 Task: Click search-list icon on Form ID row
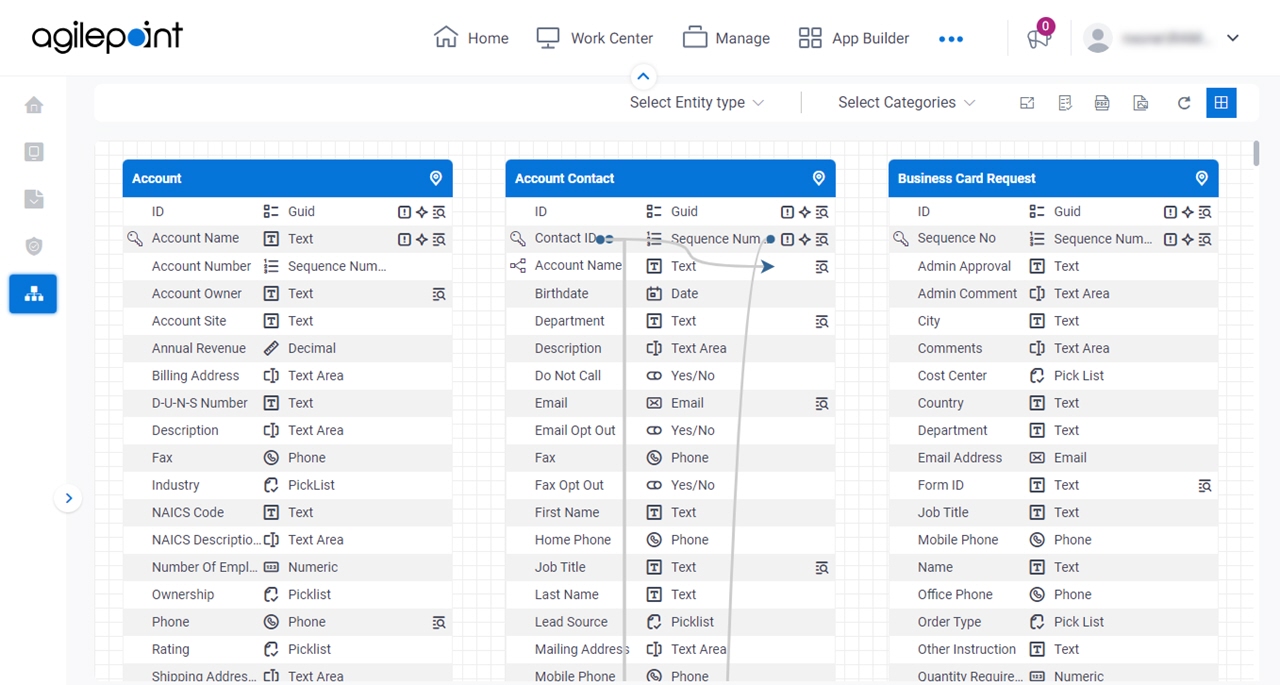pyautogui.click(x=1205, y=485)
